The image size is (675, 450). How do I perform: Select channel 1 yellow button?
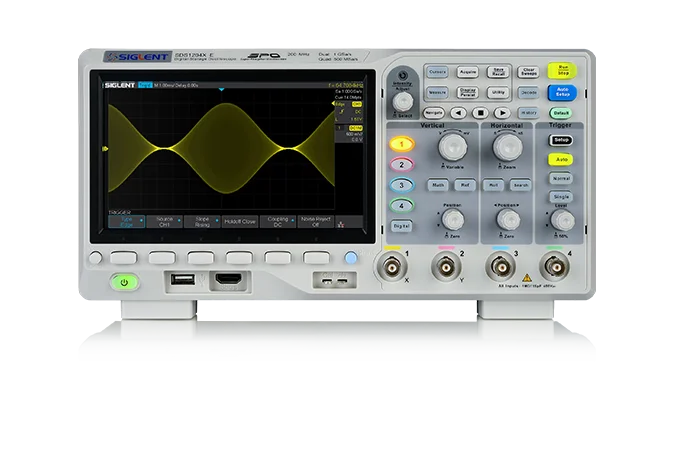pyautogui.click(x=402, y=144)
